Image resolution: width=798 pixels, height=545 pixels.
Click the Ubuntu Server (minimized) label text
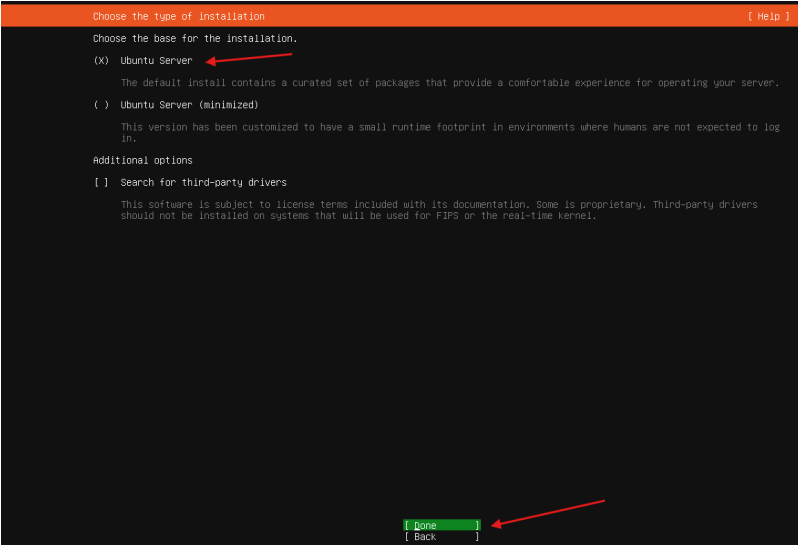189,105
